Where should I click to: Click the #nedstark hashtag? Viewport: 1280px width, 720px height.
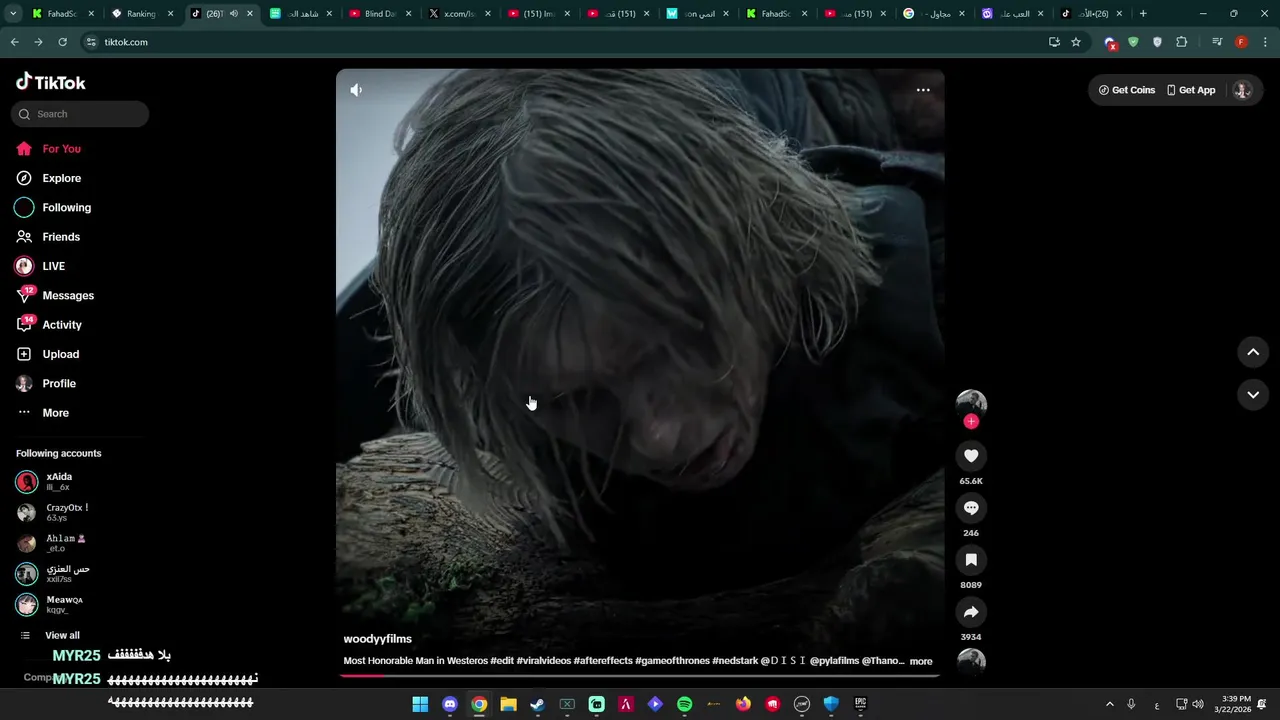735,661
